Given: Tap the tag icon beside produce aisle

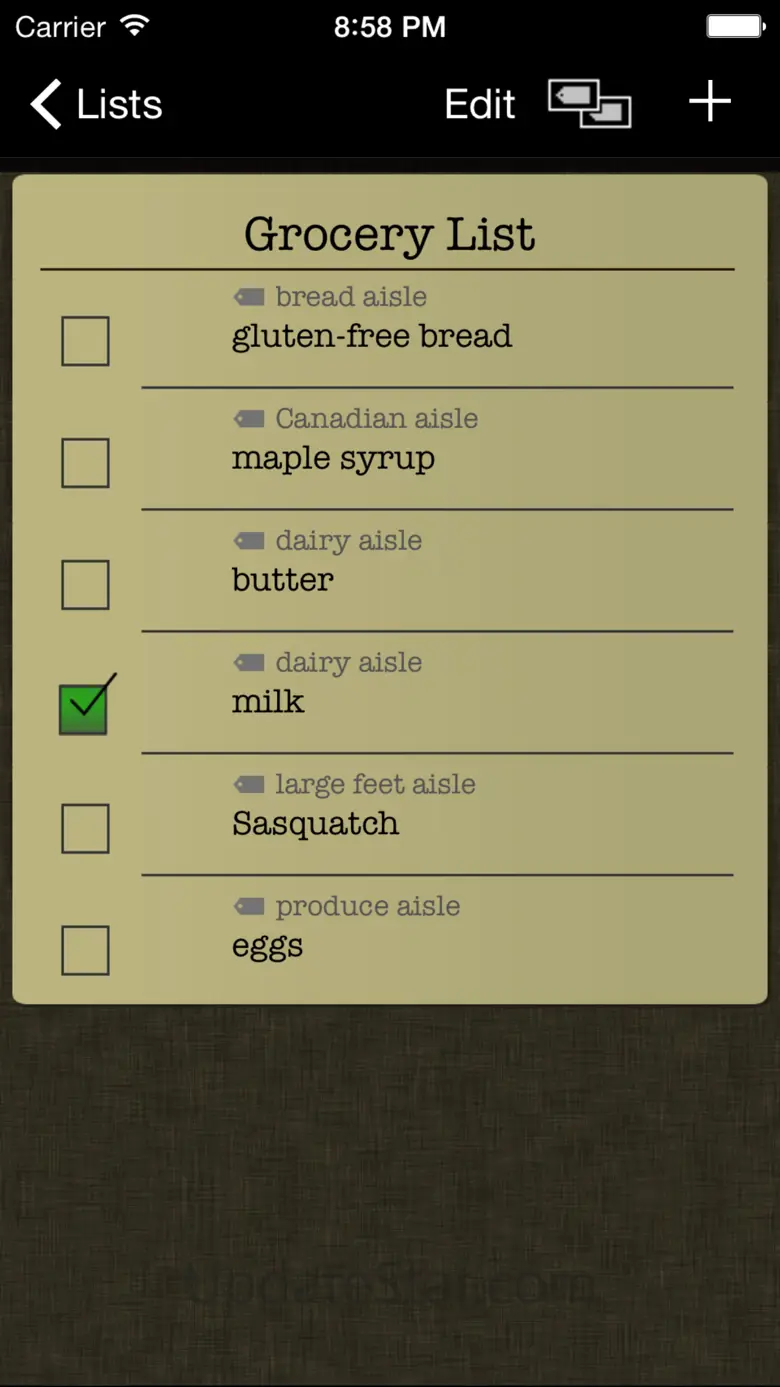Looking at the screenshot, I should pos(249,907).
